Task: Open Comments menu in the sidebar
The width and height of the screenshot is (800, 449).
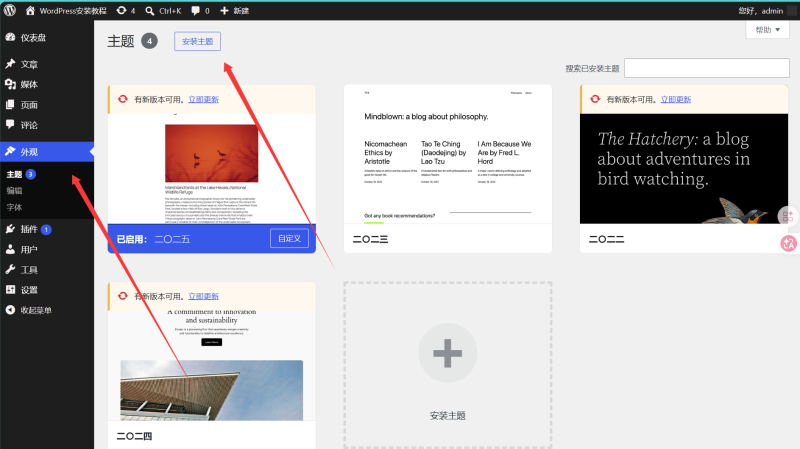Action: tap(47, 124)
